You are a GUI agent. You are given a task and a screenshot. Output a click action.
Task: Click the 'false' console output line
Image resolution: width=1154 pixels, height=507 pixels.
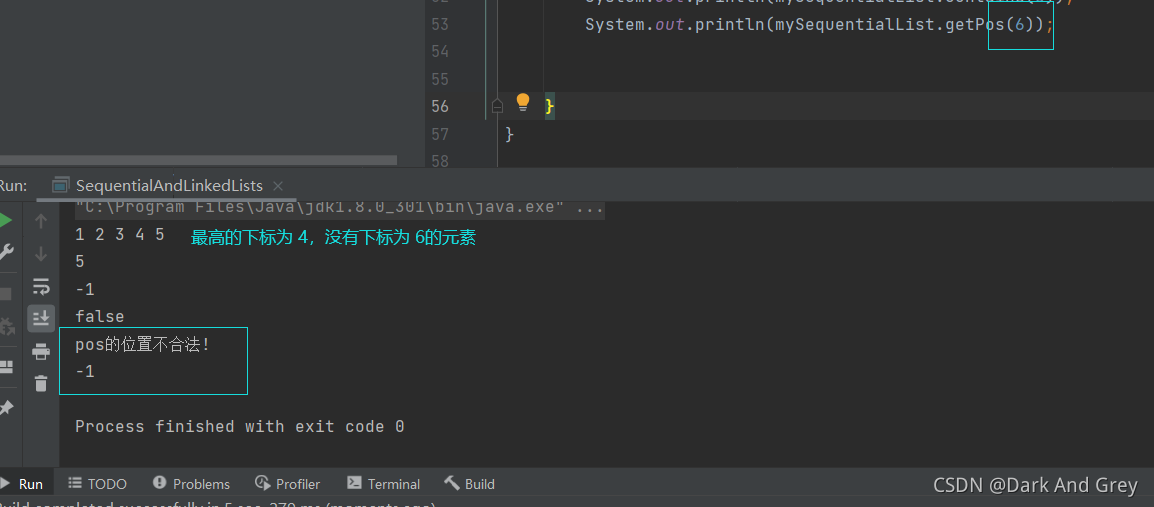99,316
